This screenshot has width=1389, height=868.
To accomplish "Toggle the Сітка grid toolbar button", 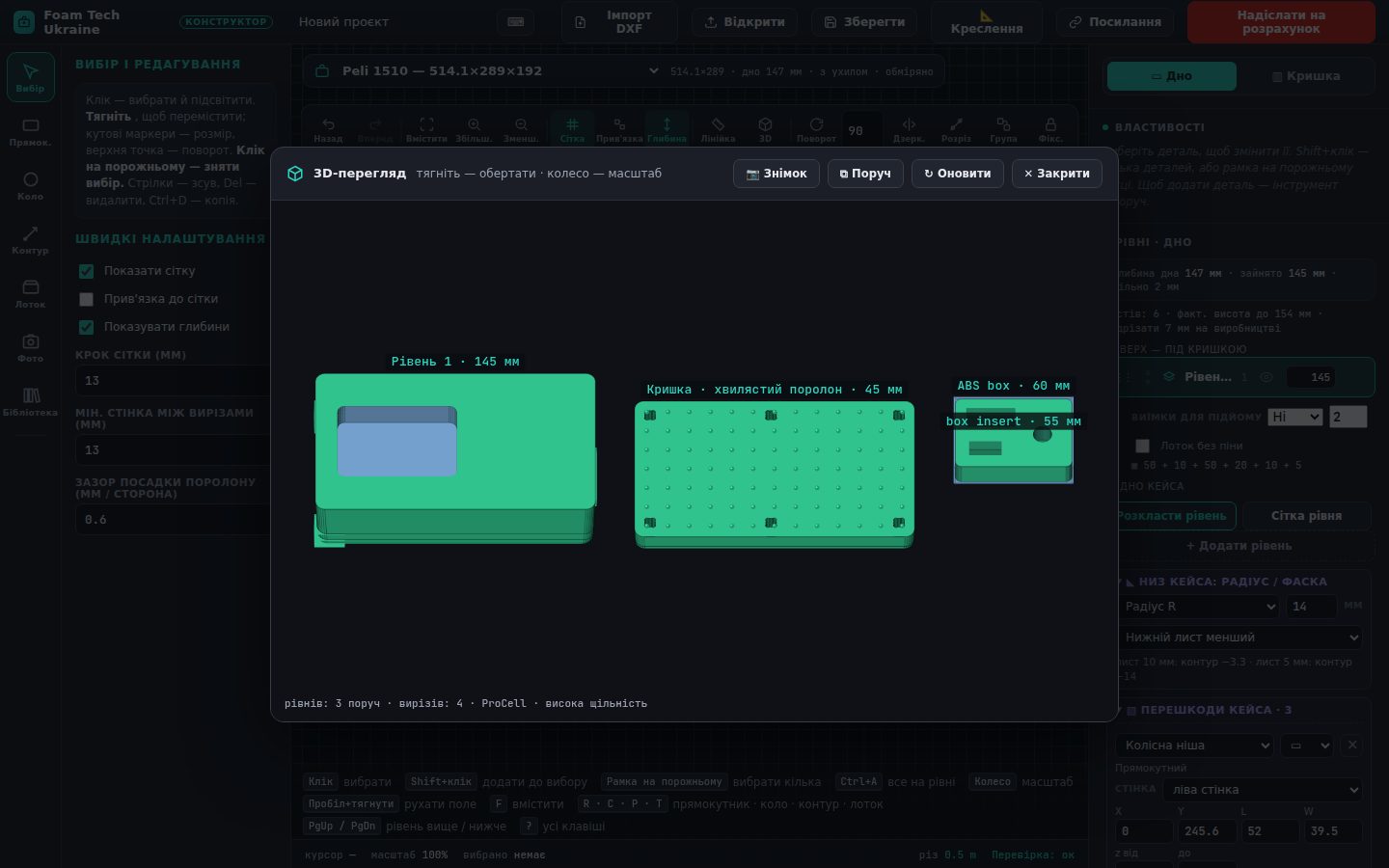I will 572,129.
